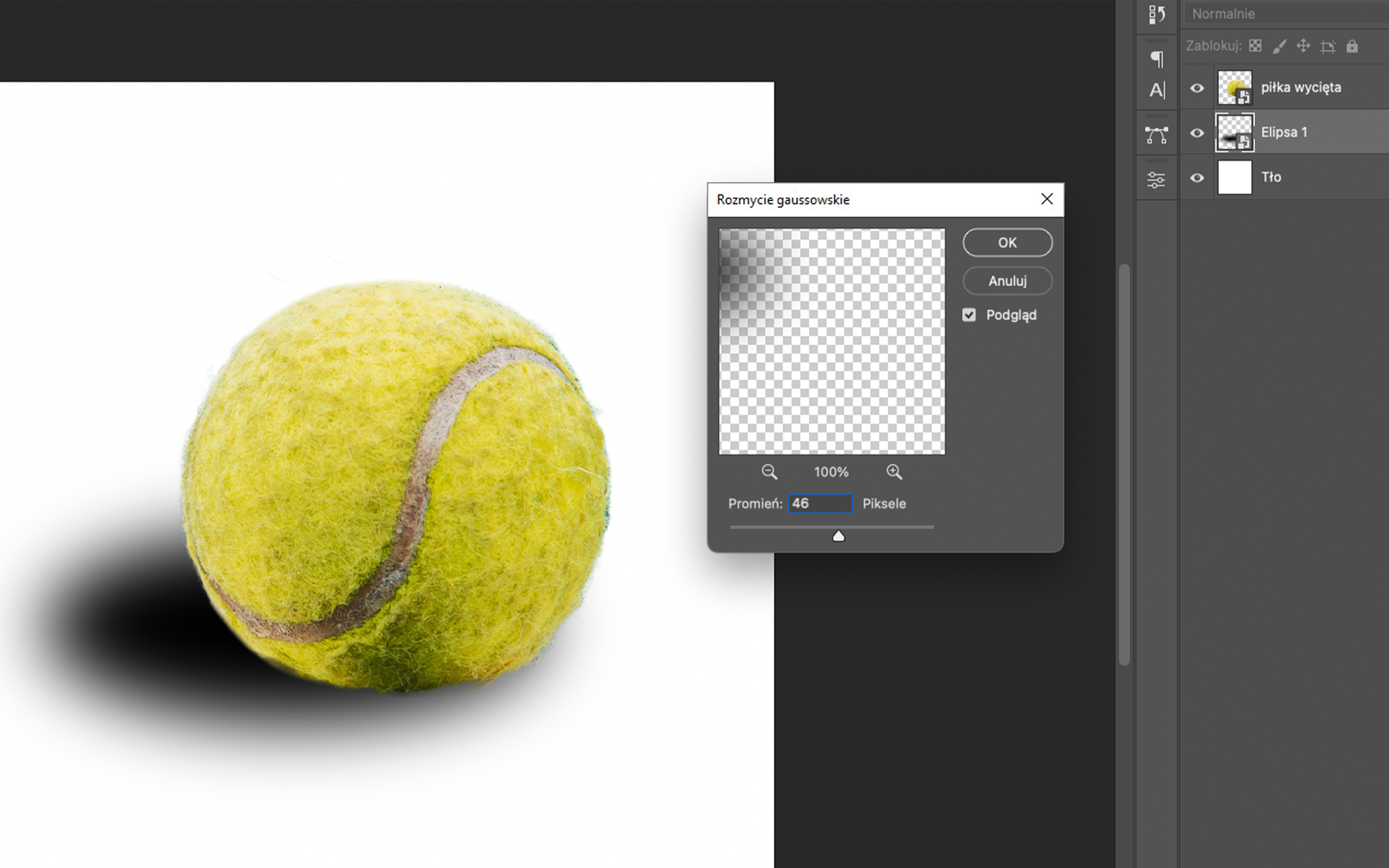Drag the Promień radius slider in blur dialog

(x=836, y=536)
